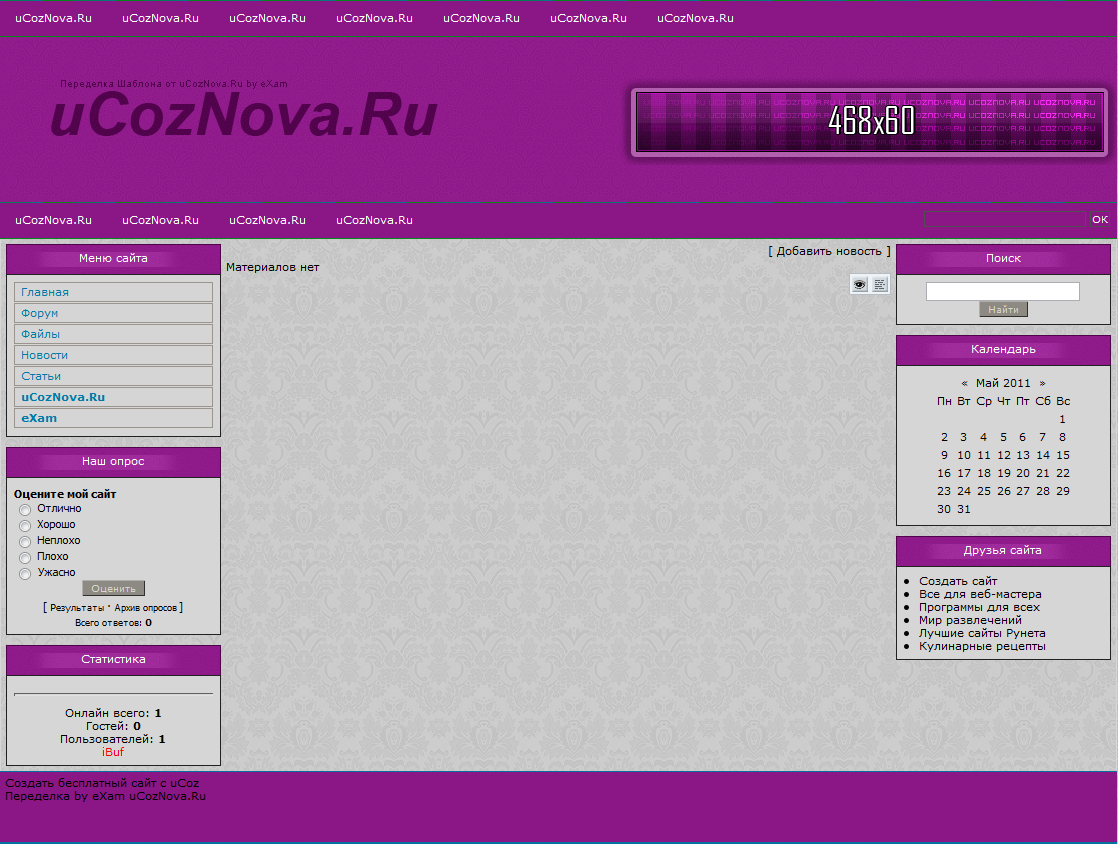Click the Поиск panel header
Viewport: 1118px width, 844px height.
1003,259
